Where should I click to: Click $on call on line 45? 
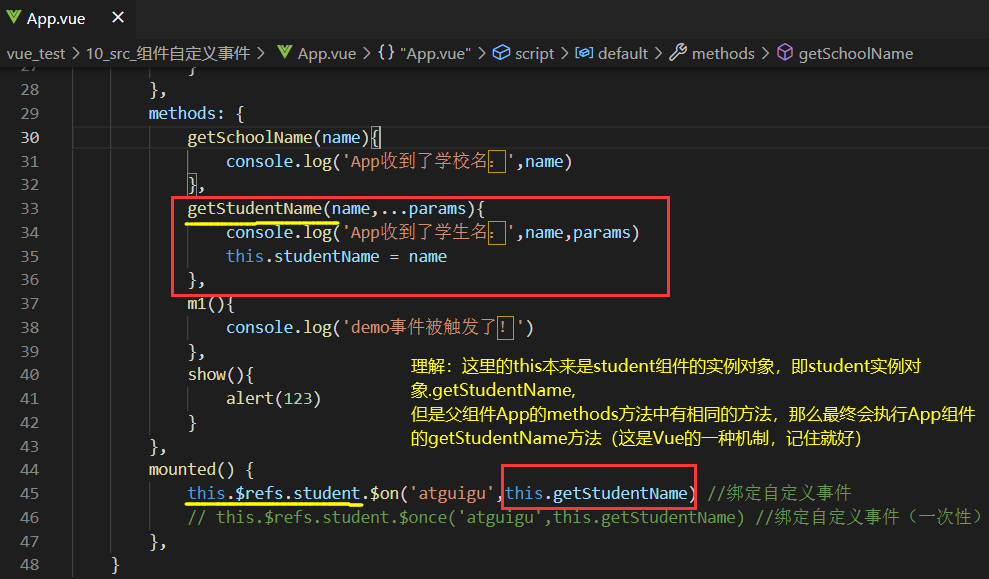[x=384, y=493]
